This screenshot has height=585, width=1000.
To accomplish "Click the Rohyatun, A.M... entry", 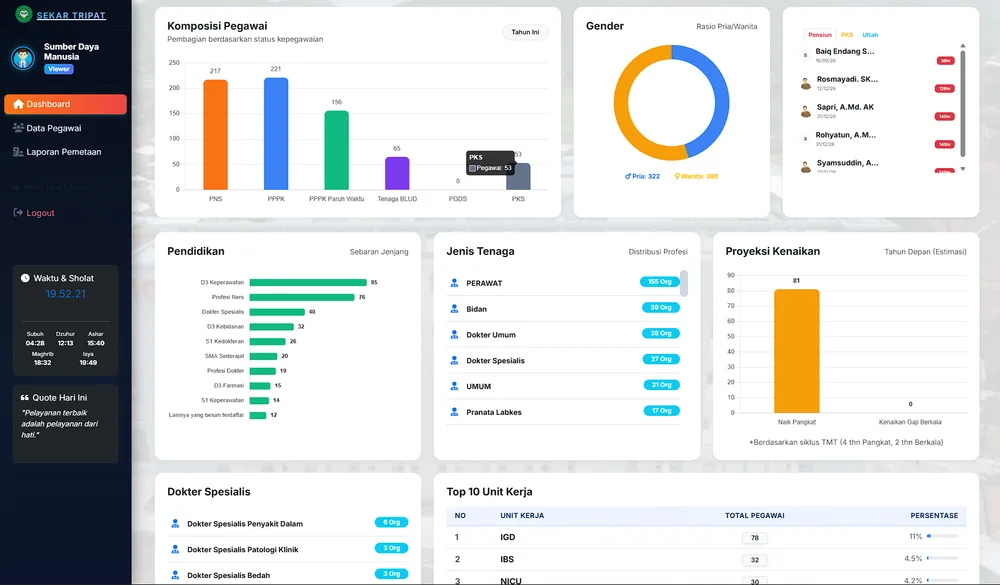I will click(845, 135).
